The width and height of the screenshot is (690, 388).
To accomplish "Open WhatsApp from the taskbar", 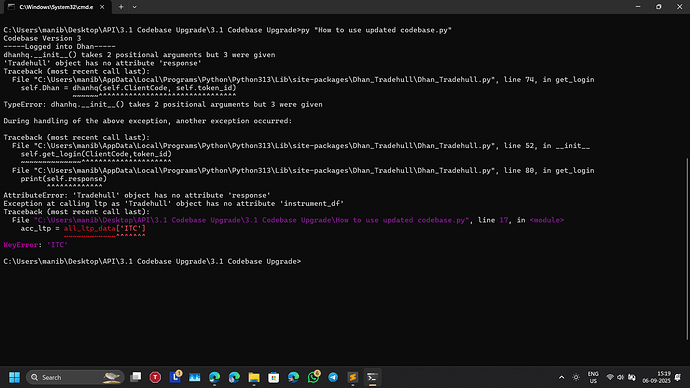I will tap(313, 377).
